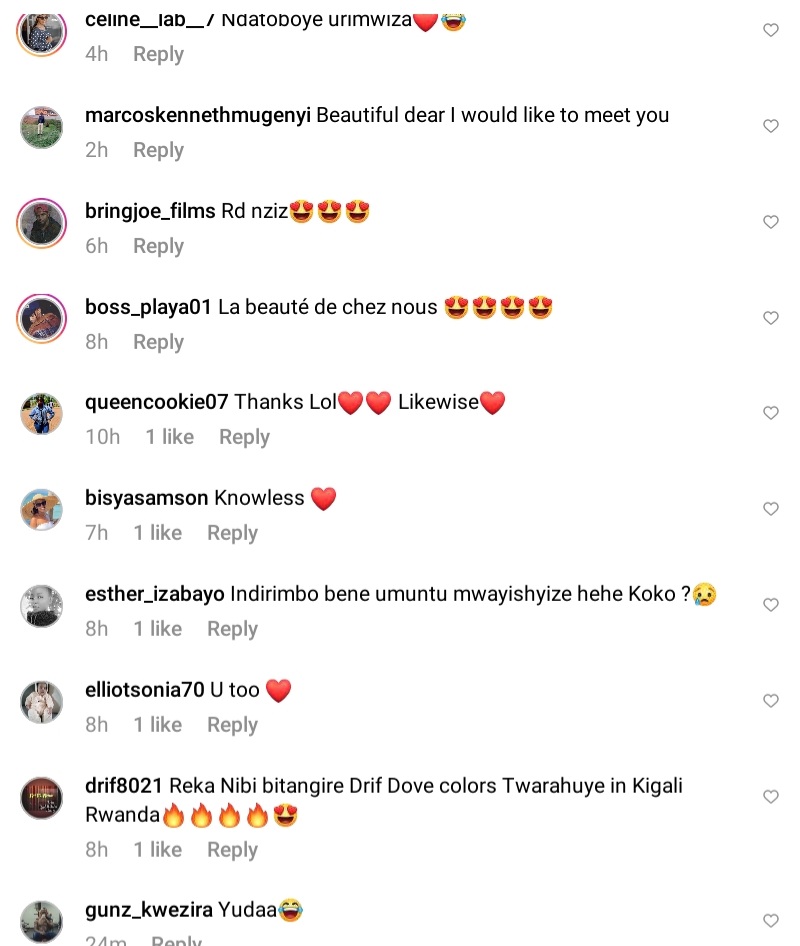This screenshot has width=800, height=946.
Task: Open the drif8021 username link
Action: coord(124,786)
